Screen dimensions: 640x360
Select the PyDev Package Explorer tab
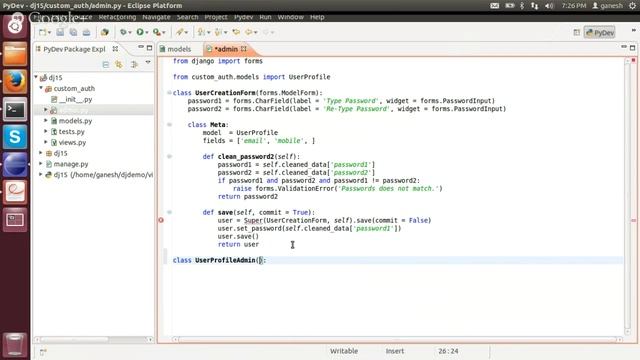74,49
